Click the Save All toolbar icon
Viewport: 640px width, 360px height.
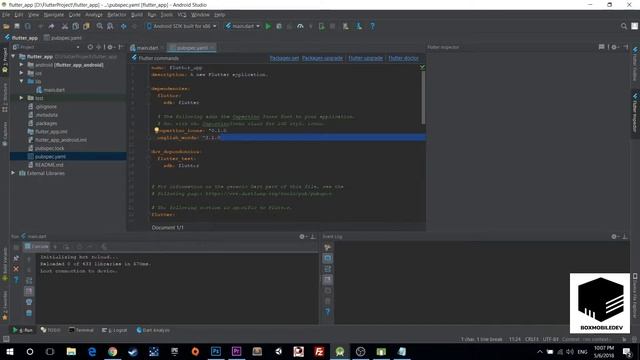pyautogui.click(x=17, y=26)
